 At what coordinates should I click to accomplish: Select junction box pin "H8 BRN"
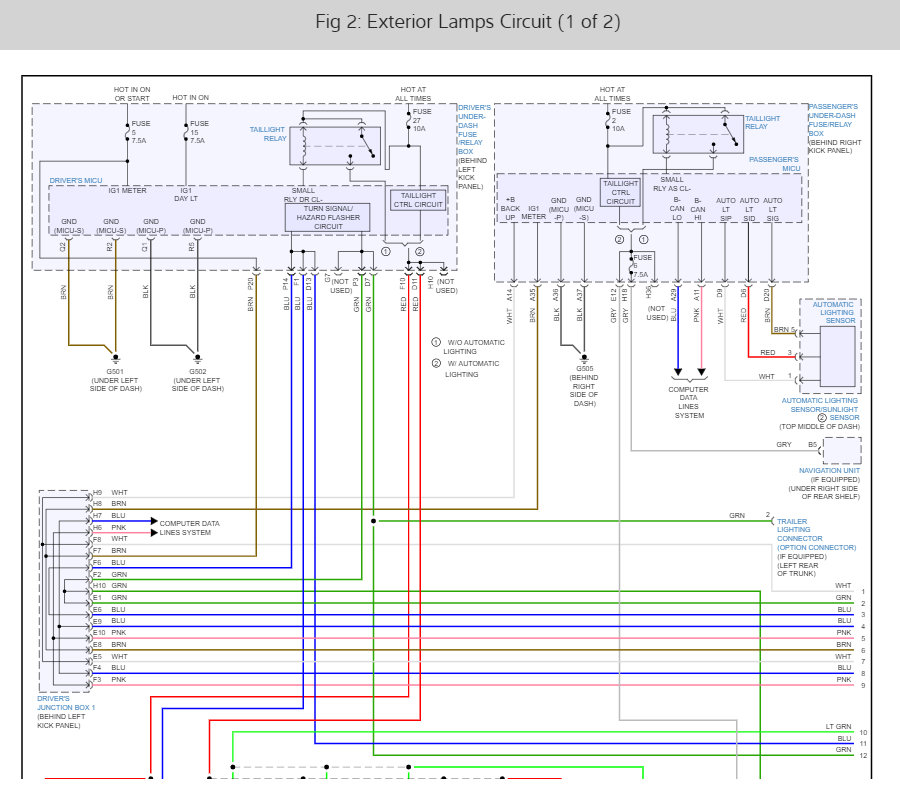tap(110, 503)
